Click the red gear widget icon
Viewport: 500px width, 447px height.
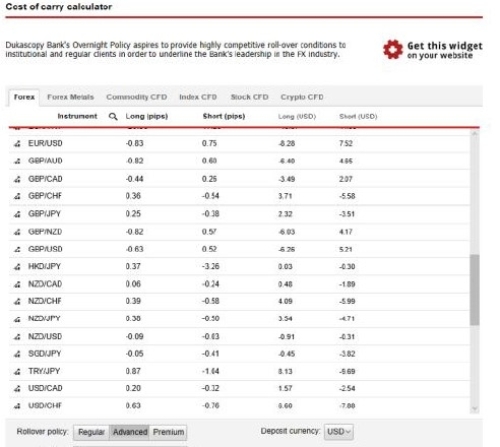[393, 50]
